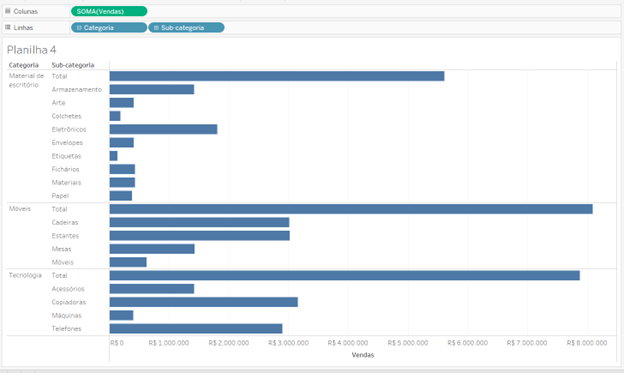The height and width of the screenshot is (376, 630).
Task: Expand the Categoria pill plus icon
Action: point(79,28)
